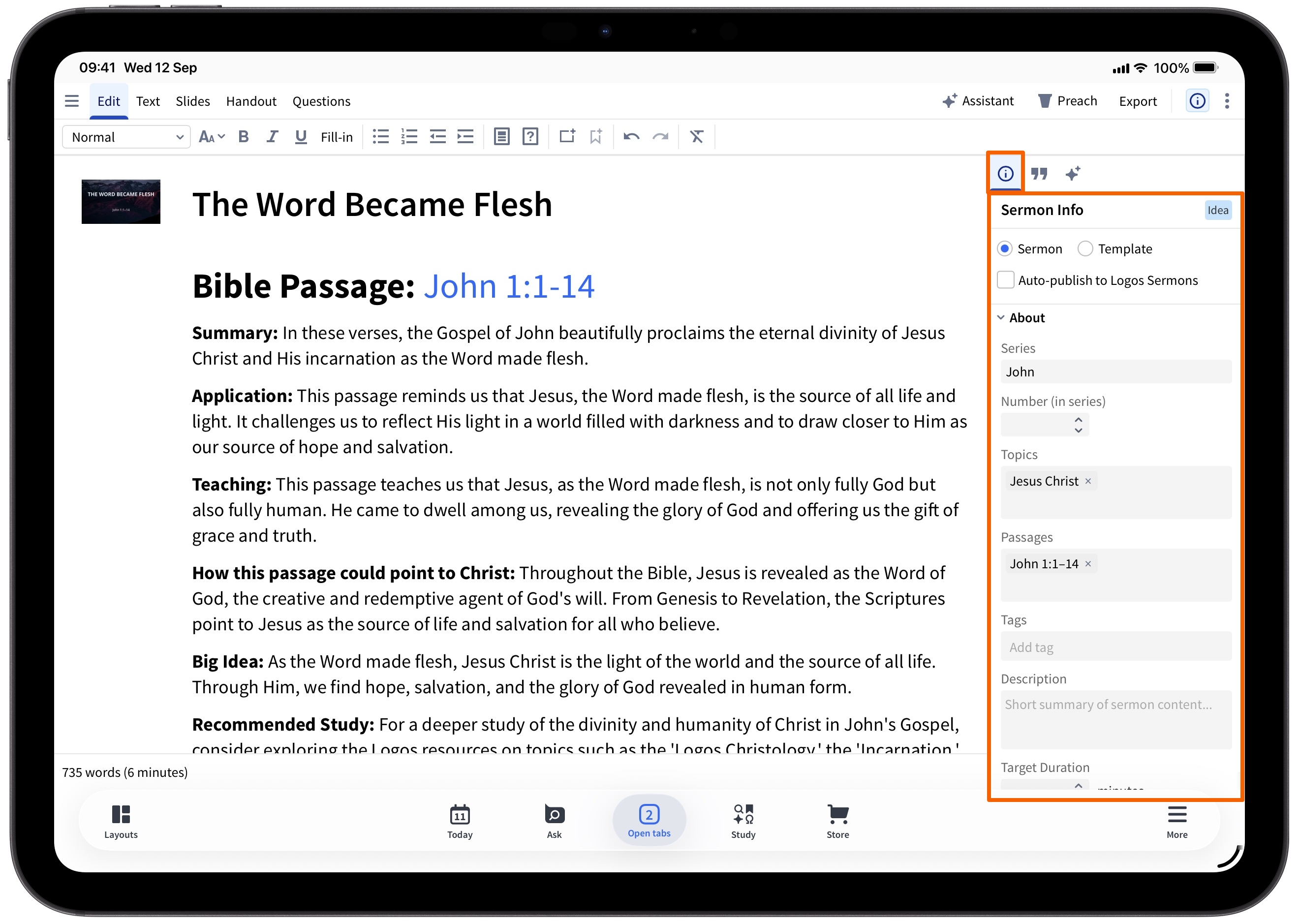Click the word count status
This screenshot has height=924, width=1299.
point(124,772)
